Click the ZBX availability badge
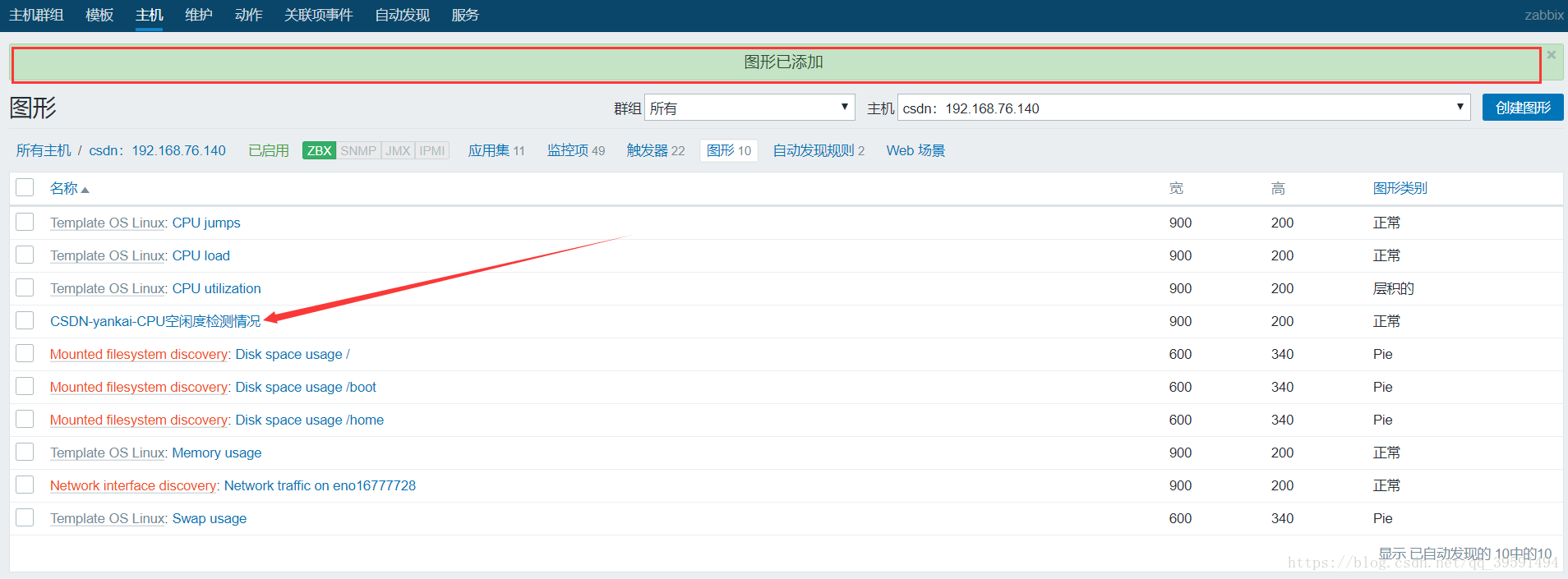The image size is (1568, 579). 319,150
